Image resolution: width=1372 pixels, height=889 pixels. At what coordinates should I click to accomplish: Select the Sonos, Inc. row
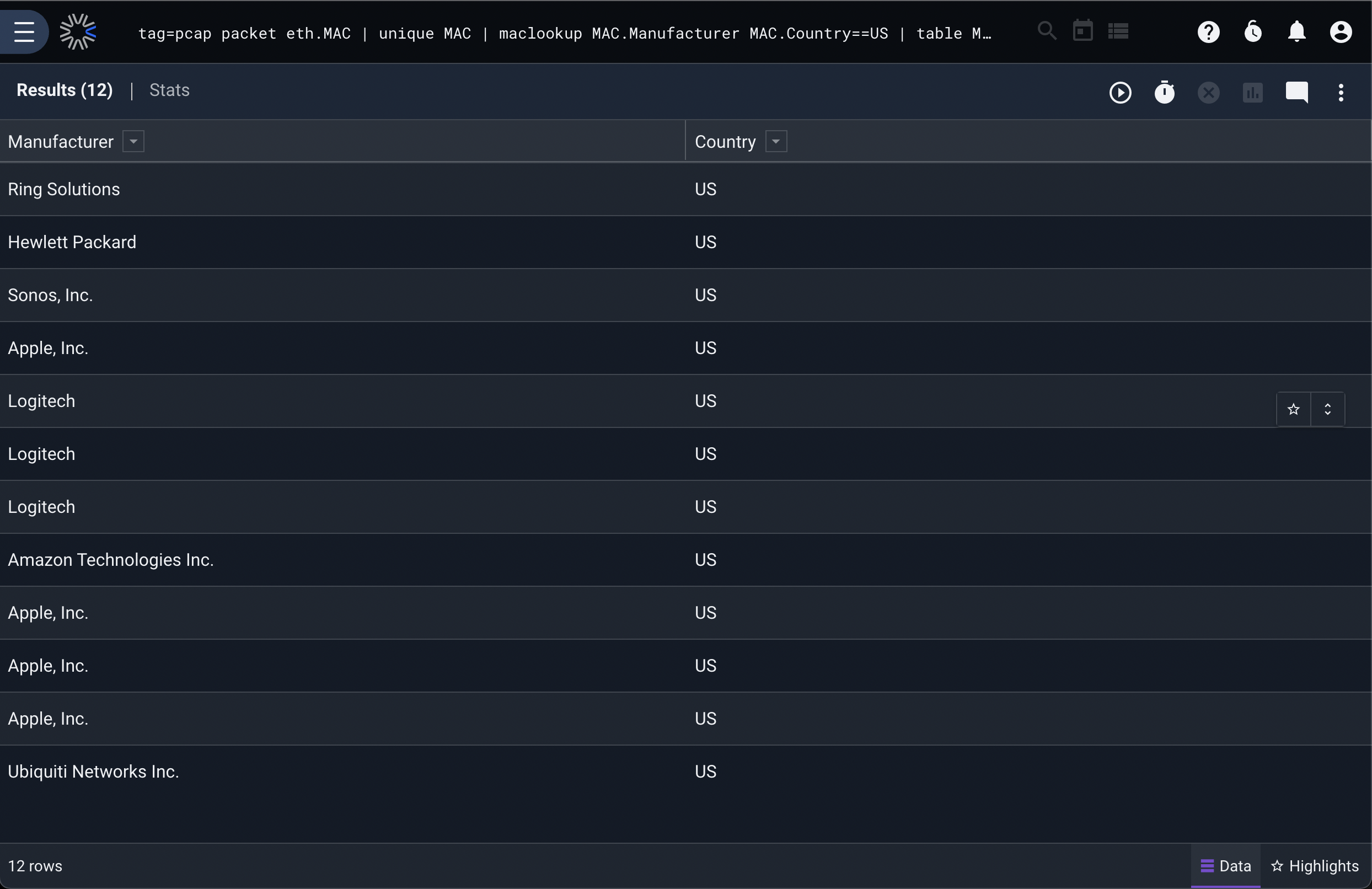coord(685,295)
